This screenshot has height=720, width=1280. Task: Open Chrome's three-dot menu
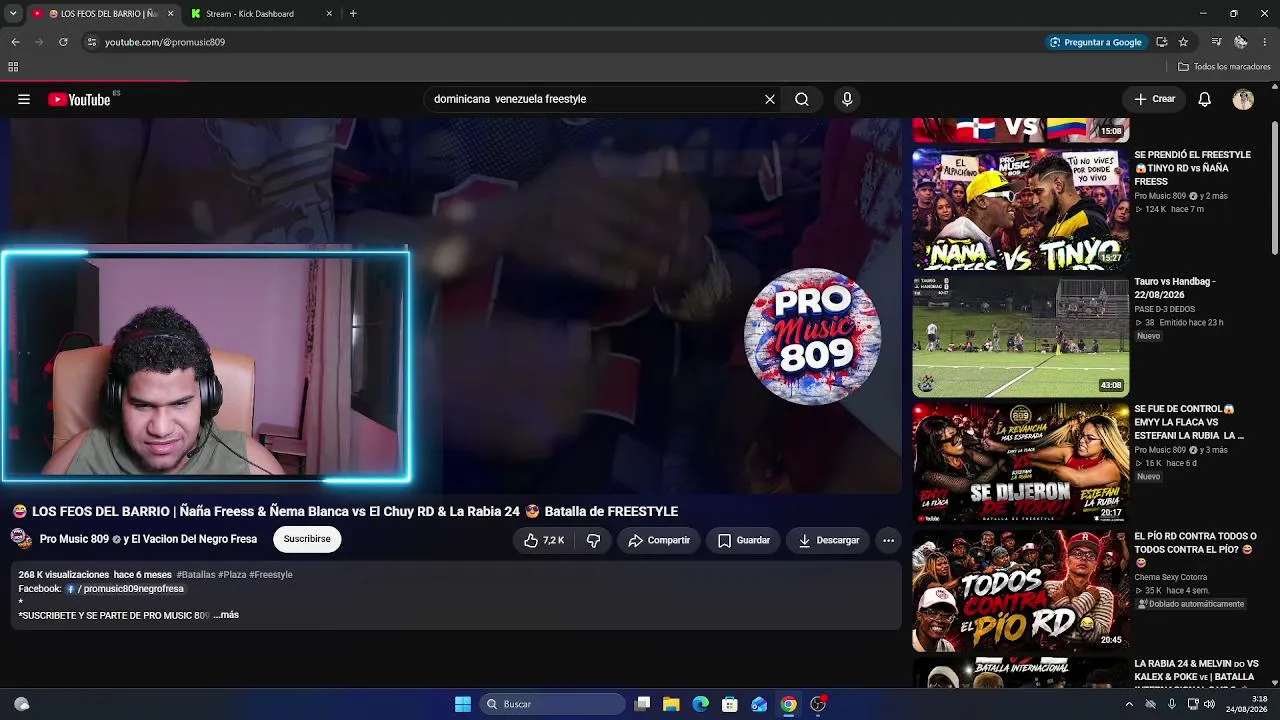[1265, 42]
